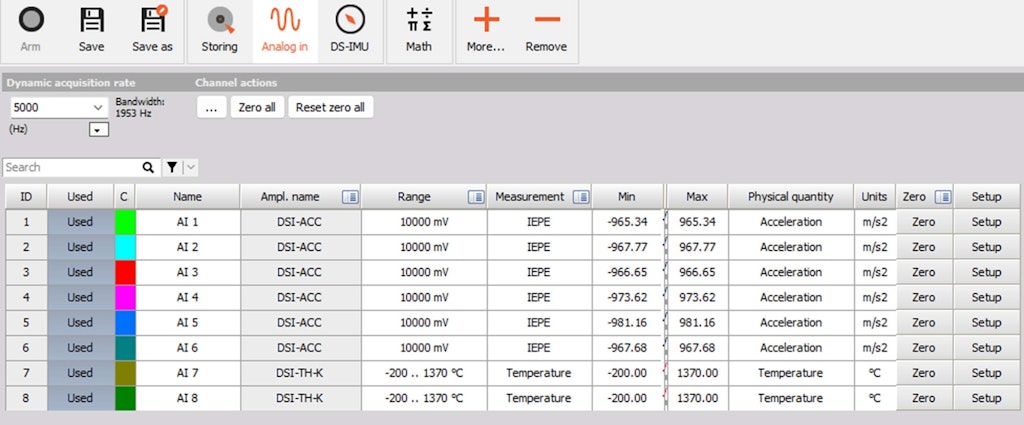Zero channel AI 5
Viewport: 1024px width, 425px height.
pyautogui.click(x=923, y=323)
